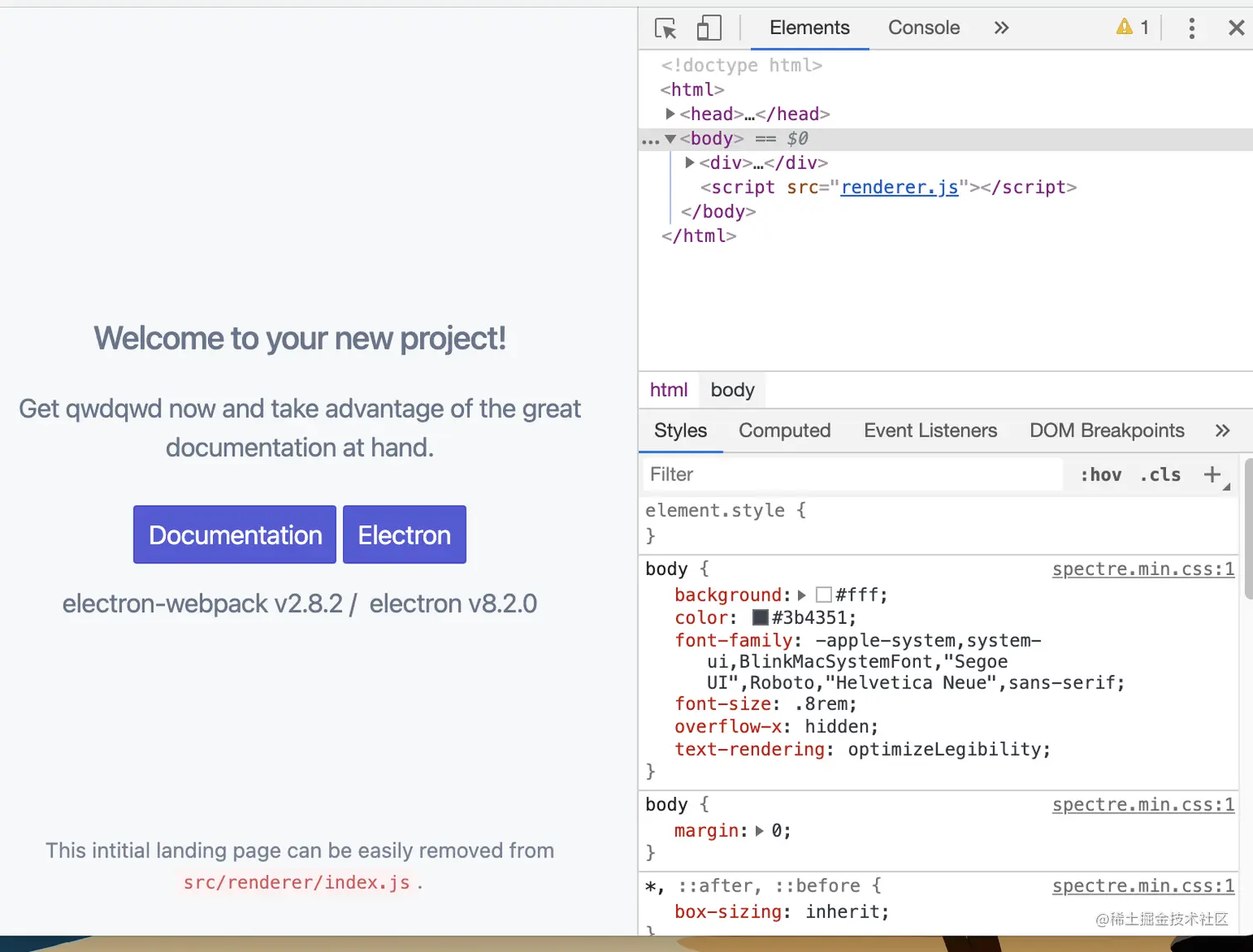Open the DOM Breakpoints tab
Viewport: 1253px width, 952px height.
tap(1107, 431)
